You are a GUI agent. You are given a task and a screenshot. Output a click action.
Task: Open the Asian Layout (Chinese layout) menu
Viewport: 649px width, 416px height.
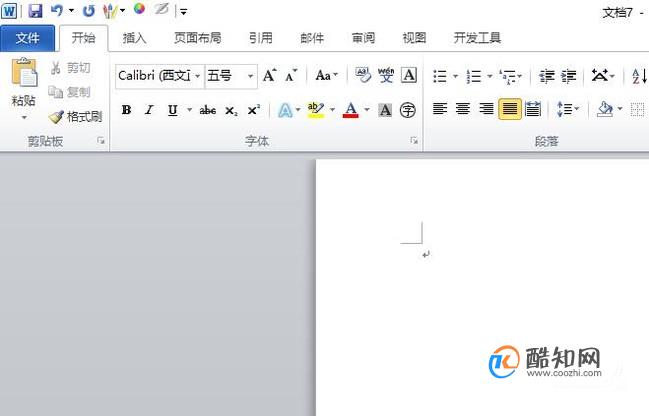coord(602,76)
